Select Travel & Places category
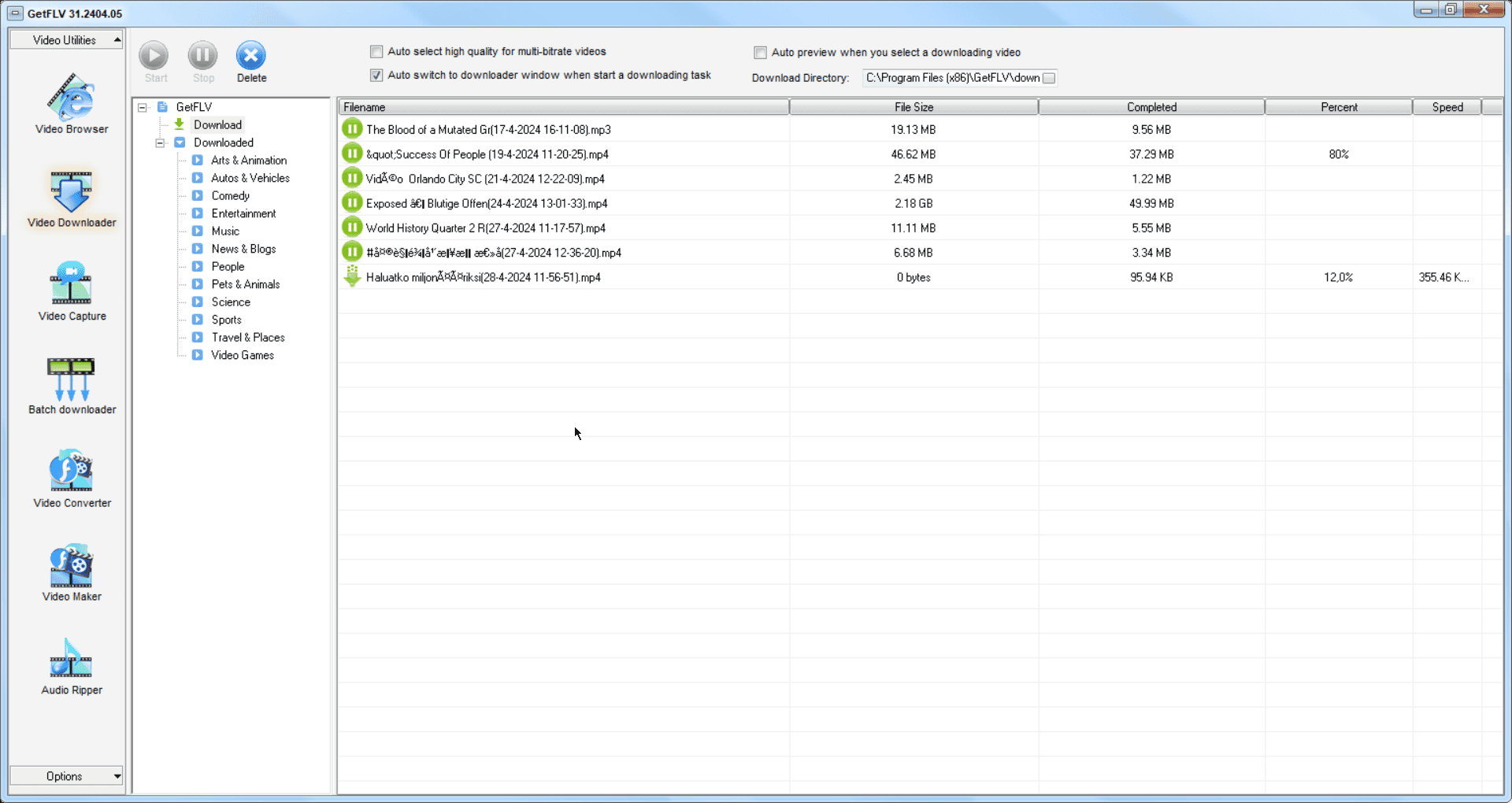 pos(248,337)
